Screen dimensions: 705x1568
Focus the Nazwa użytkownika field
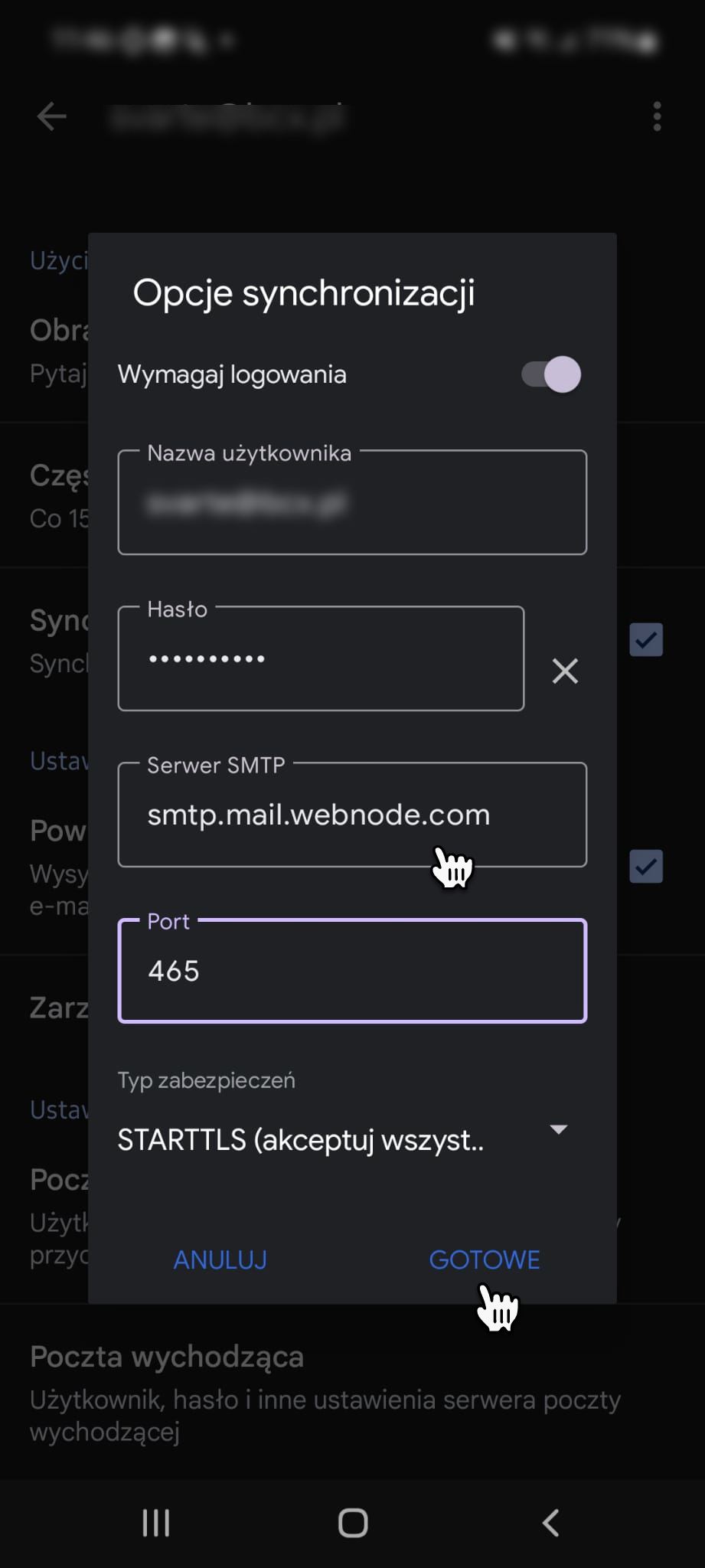pyautogui.click(x=352, y=503)
